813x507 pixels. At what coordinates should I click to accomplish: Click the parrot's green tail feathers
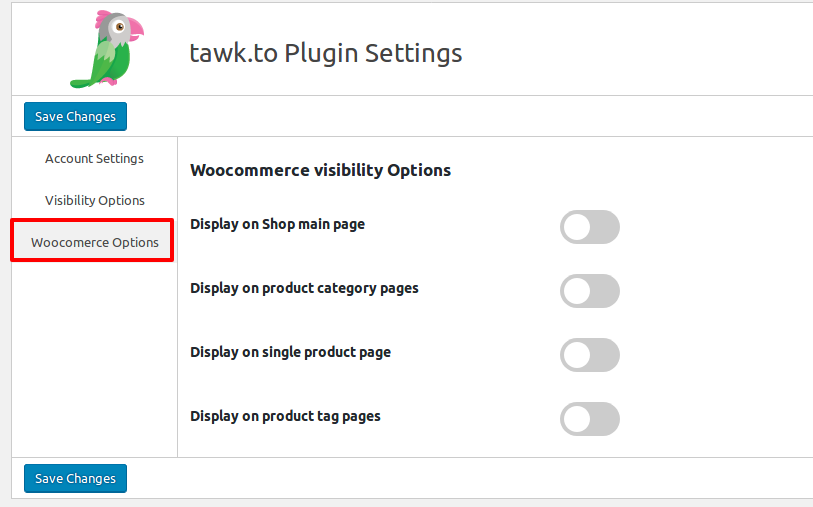point(82,82)
